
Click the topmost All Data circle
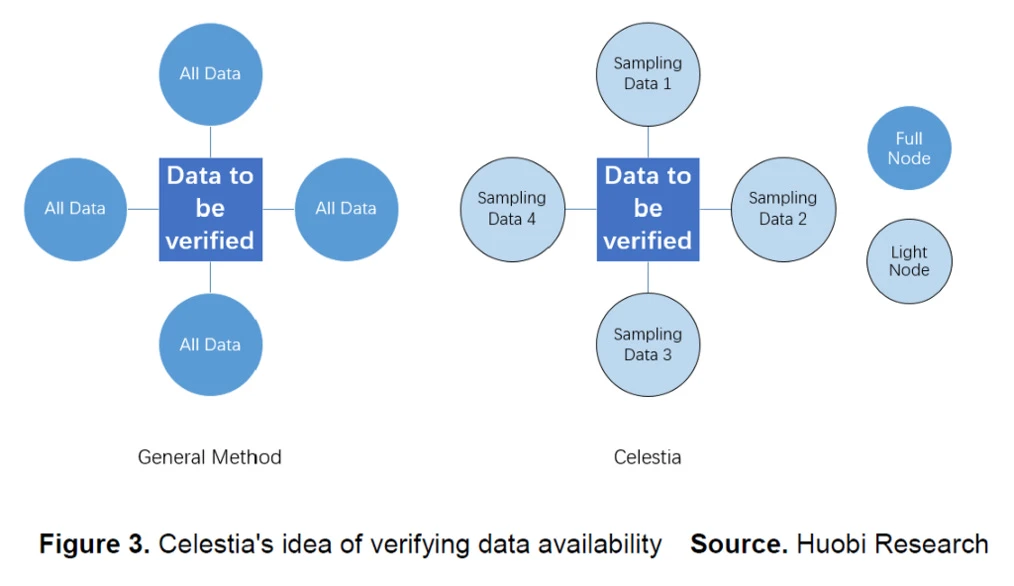click(210, 74)
